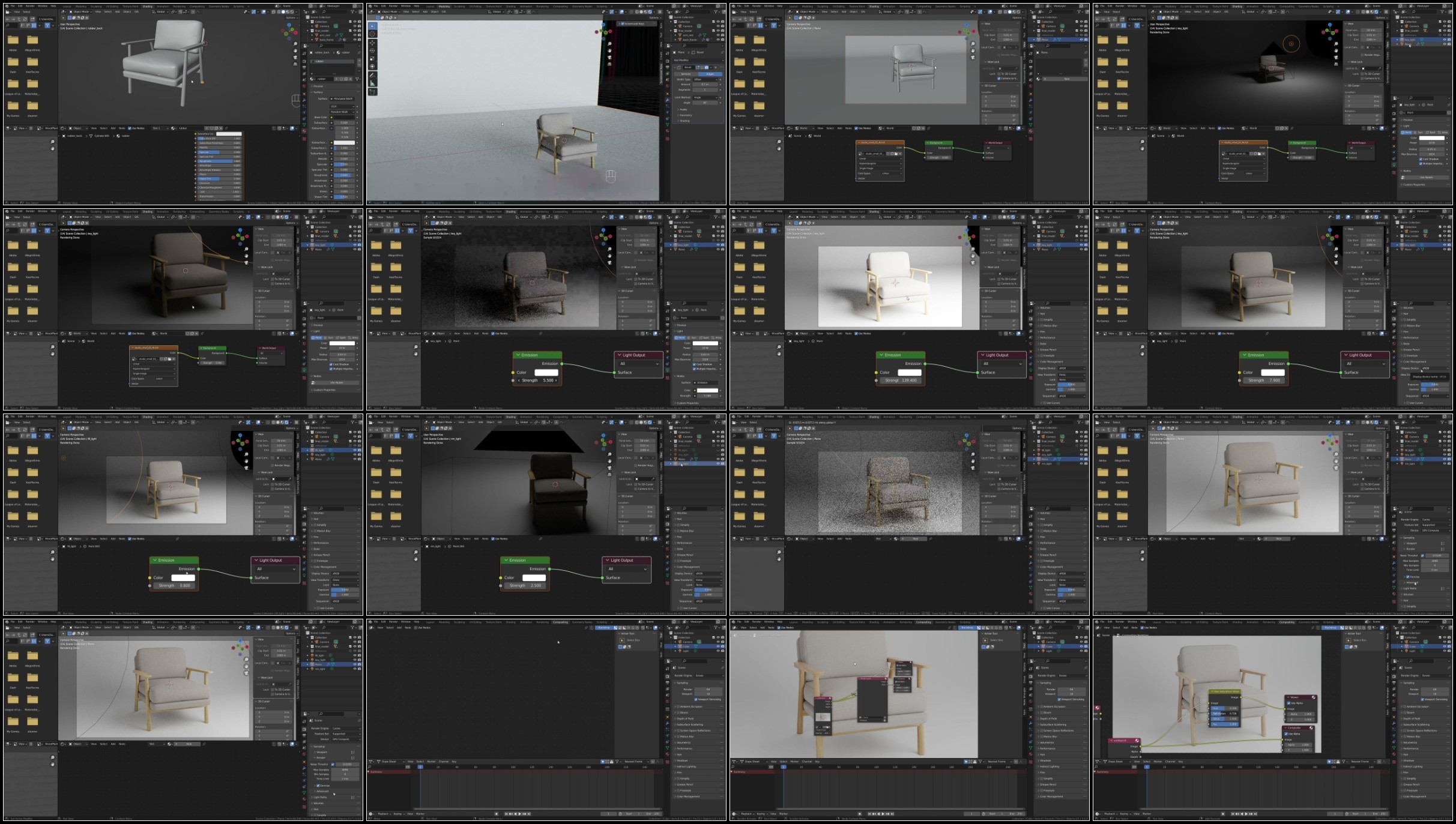Click file browser filter icon in Strength 5.500 frame

tap(411, 231)
